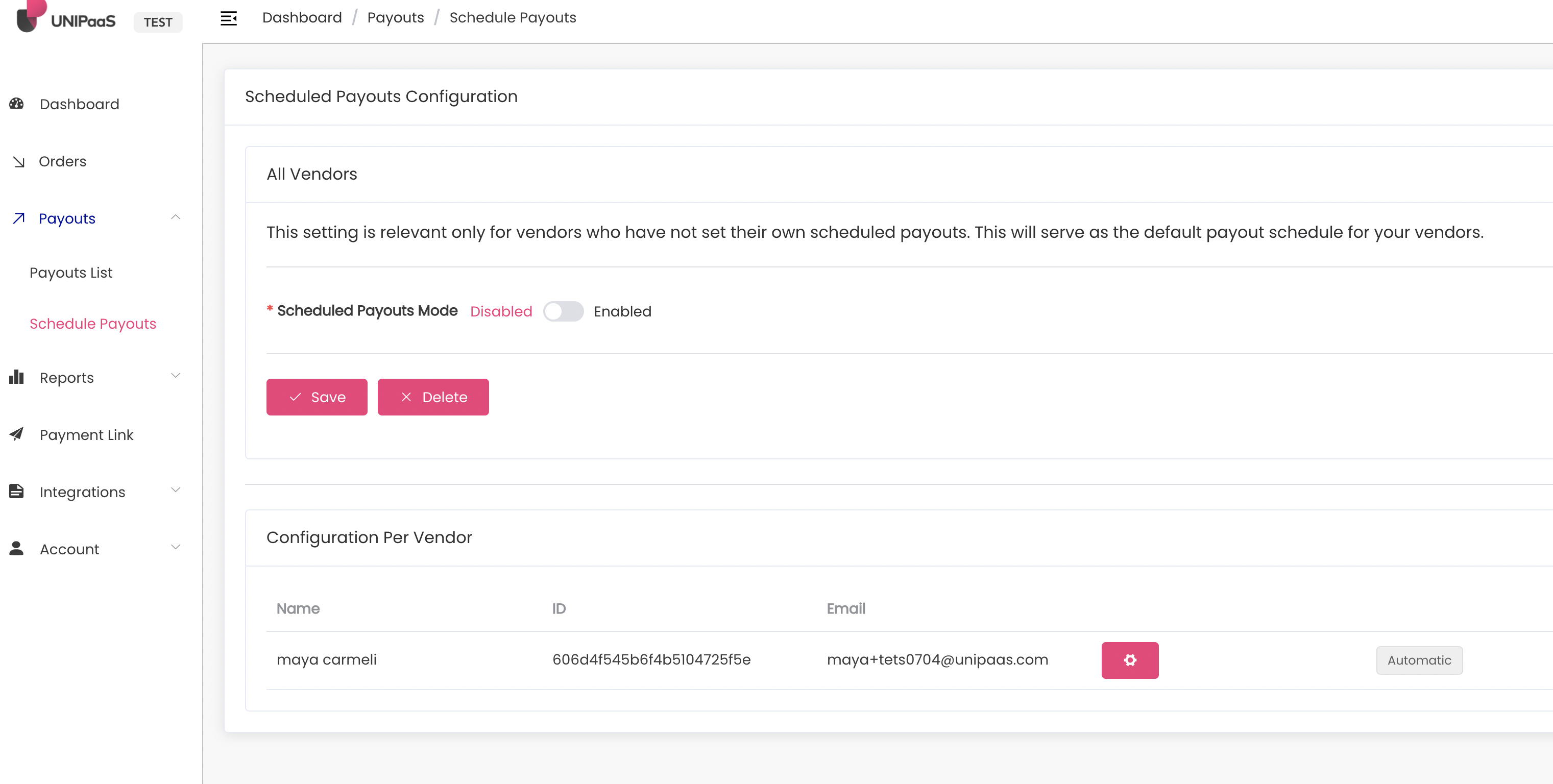This screenshot has width=1553, height=784.
Task: Expand the Account submenu chevron
Action: point(176,547)
